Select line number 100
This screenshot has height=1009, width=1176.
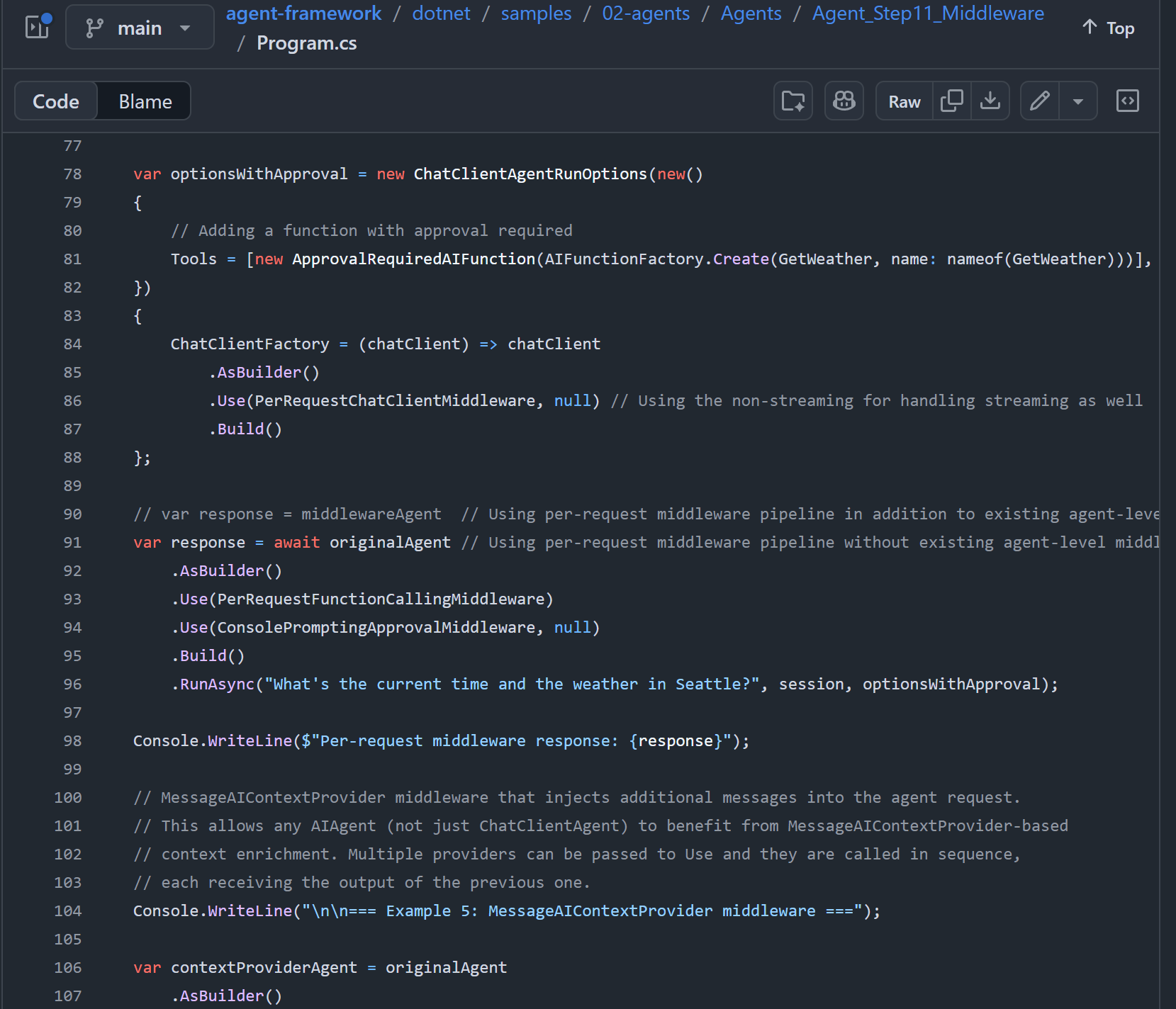point(68,798)
